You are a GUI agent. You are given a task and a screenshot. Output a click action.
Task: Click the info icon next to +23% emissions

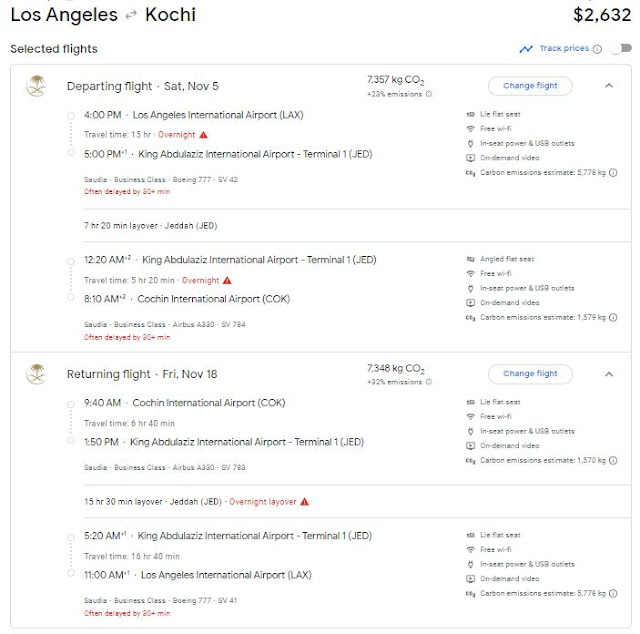pyautogui.click(x=429, y=94)
